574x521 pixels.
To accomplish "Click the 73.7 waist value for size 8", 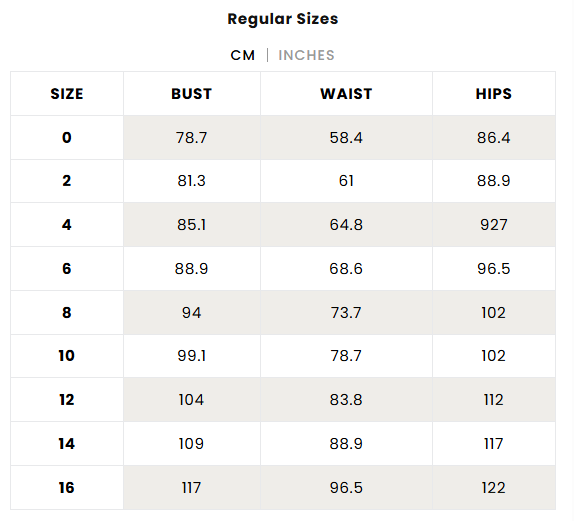I will click(346, 312).
